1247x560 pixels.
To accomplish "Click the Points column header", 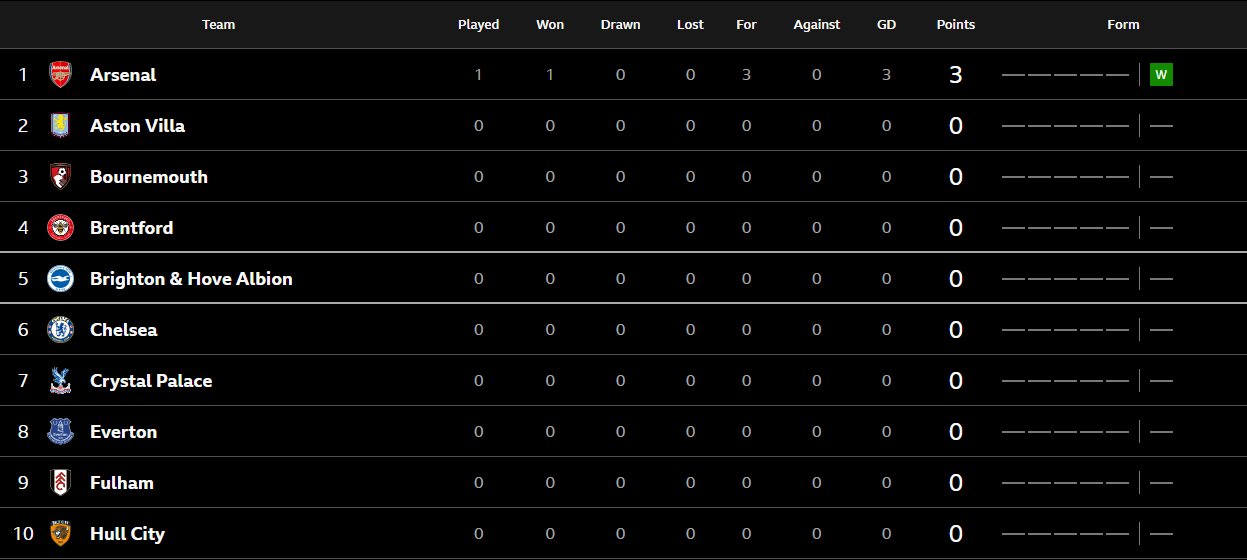I will 956,24.
